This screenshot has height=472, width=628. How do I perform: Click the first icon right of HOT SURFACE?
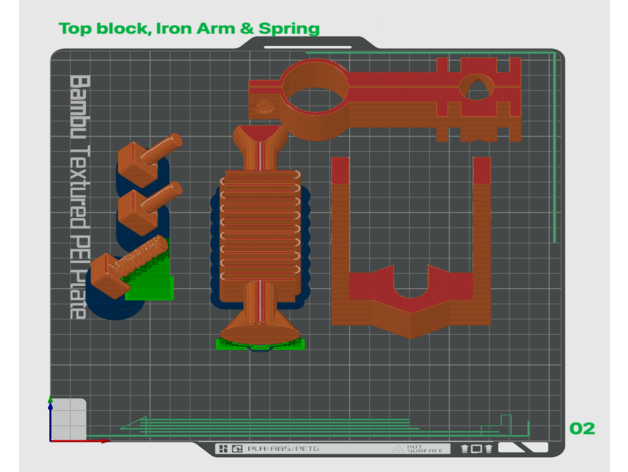(x=465, y=449)
